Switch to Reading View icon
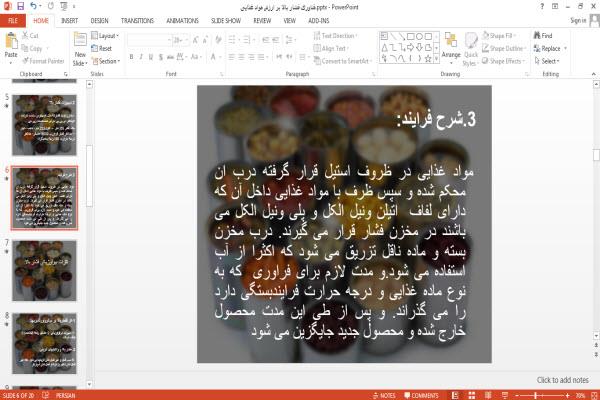Screen dimensions: 600x400 pyautogui.click(x=488, y=395)
